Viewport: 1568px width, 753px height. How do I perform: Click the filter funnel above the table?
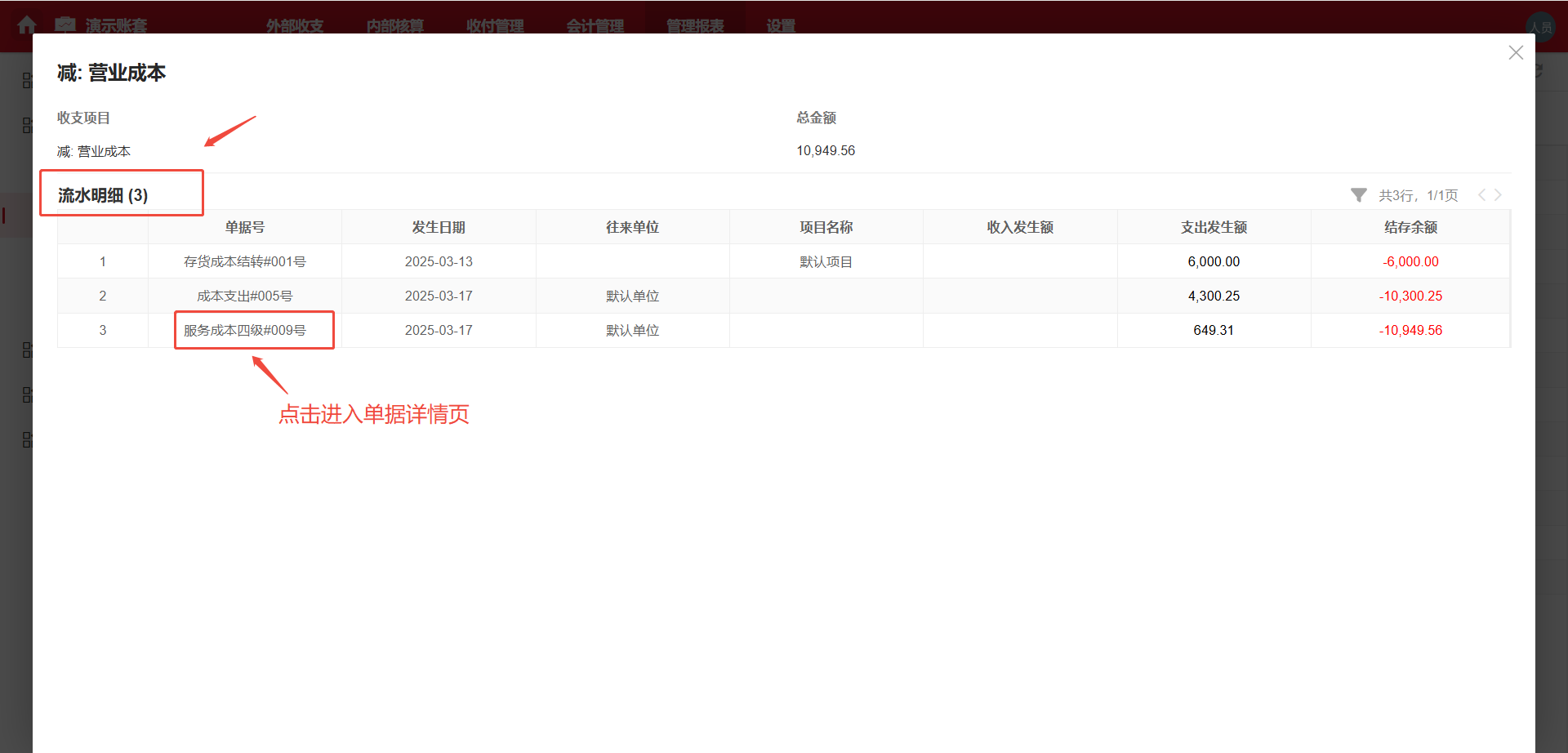(1358, 194)
